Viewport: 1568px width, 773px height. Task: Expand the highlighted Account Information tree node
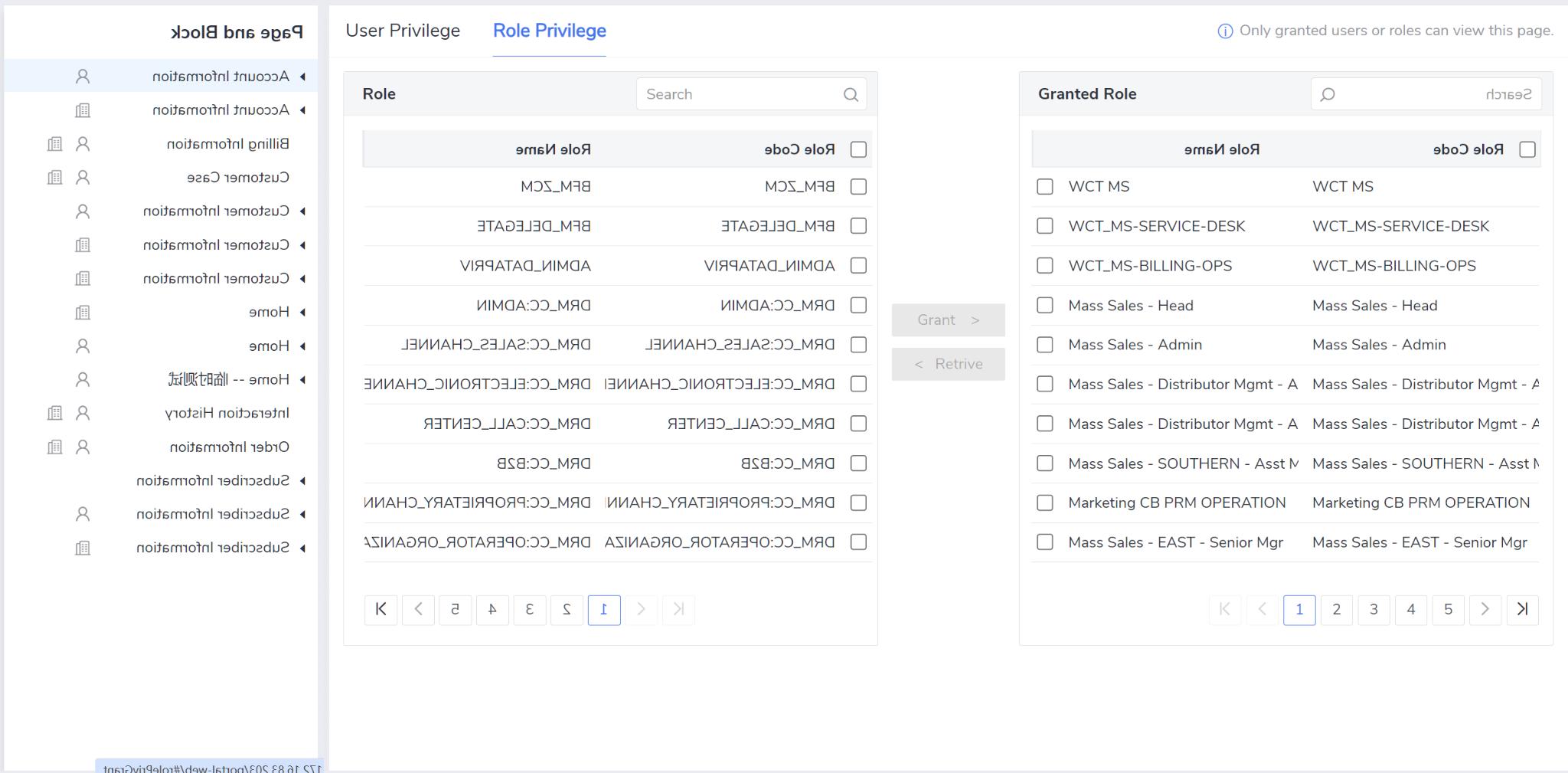(303, 77)
